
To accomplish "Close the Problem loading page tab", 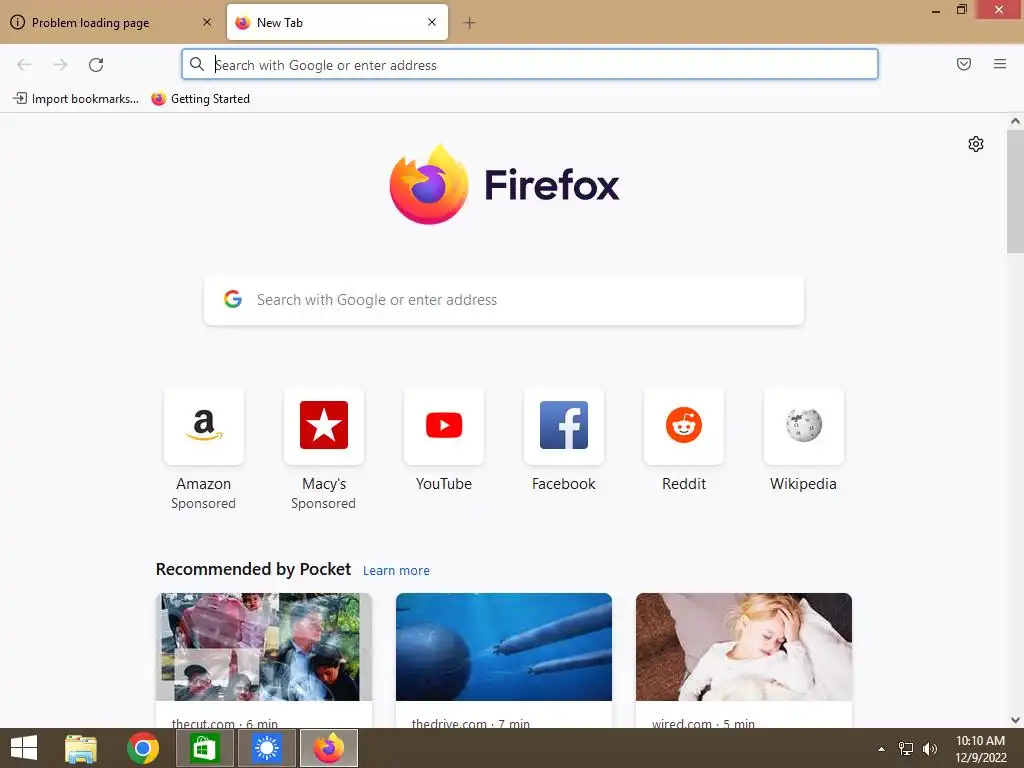I will coord(207,22).
